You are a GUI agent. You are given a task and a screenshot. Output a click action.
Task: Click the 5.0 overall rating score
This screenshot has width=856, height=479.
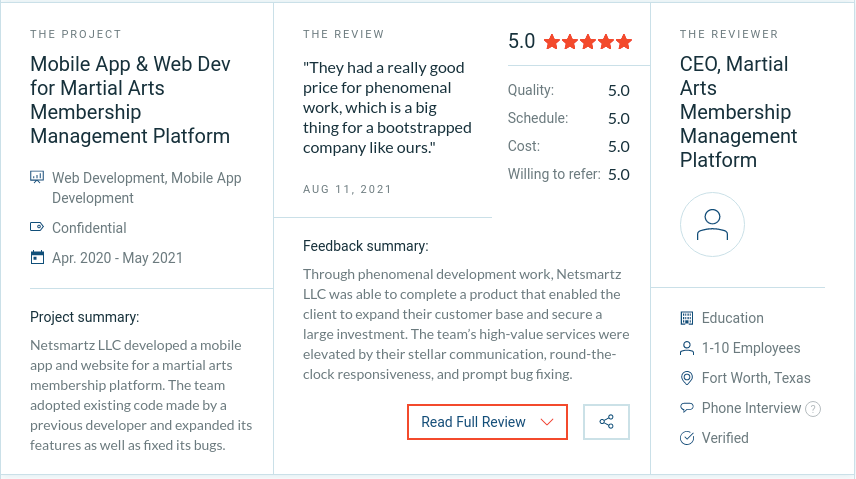(521, 42)
